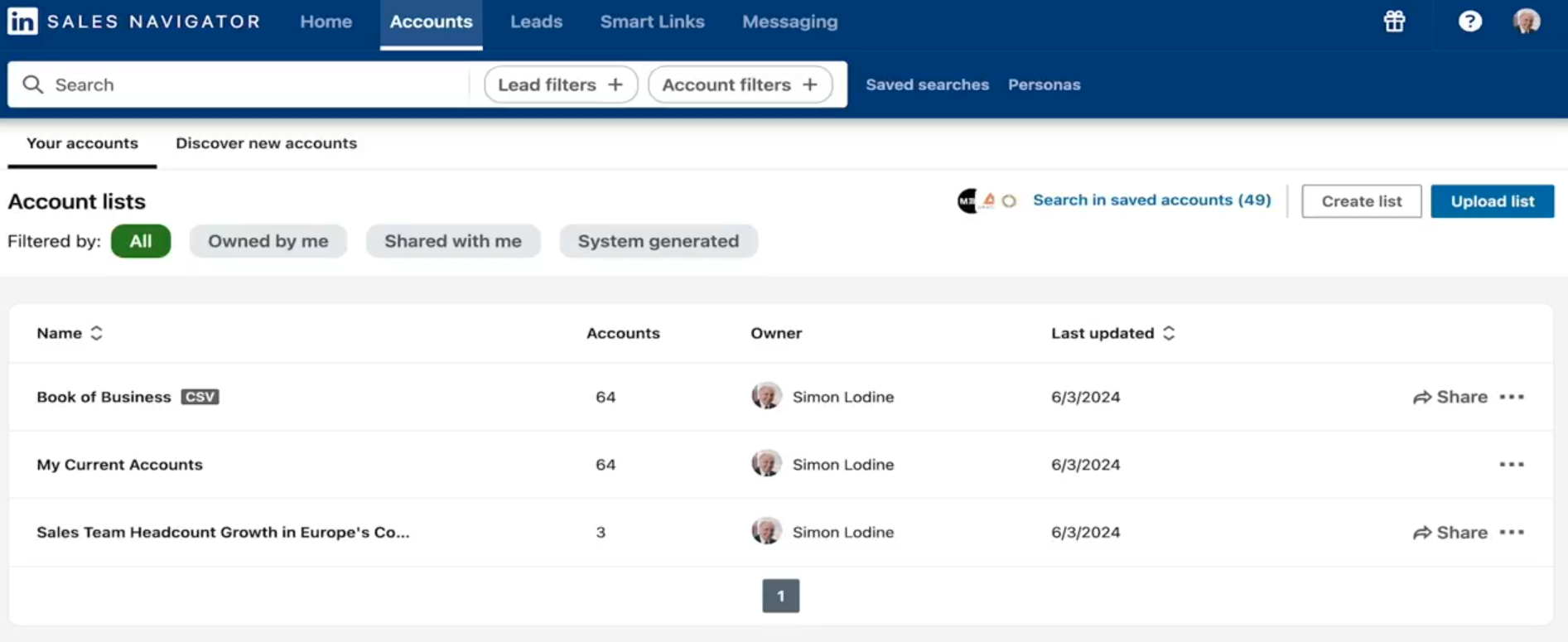The height and width of the screenshot is (642, 1568).
Task: Go to page 1 in pagination
Action: point(780,596)
